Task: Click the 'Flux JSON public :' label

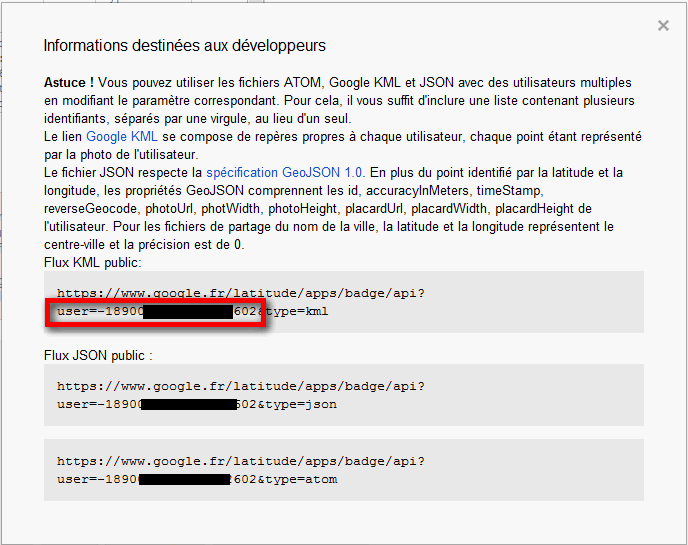Action: coord(98,355)
